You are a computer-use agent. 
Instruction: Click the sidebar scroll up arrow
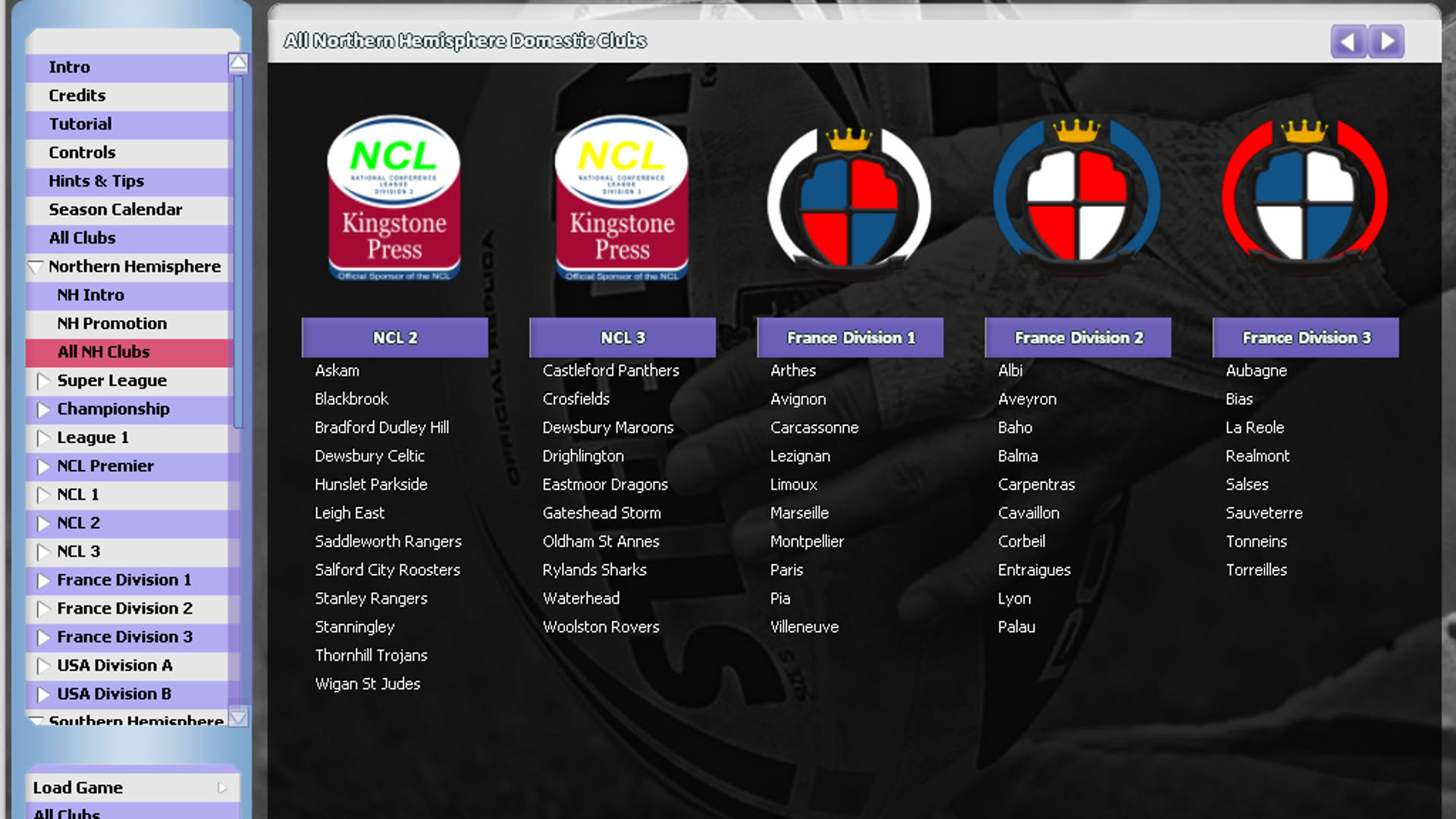click(238, 63)
